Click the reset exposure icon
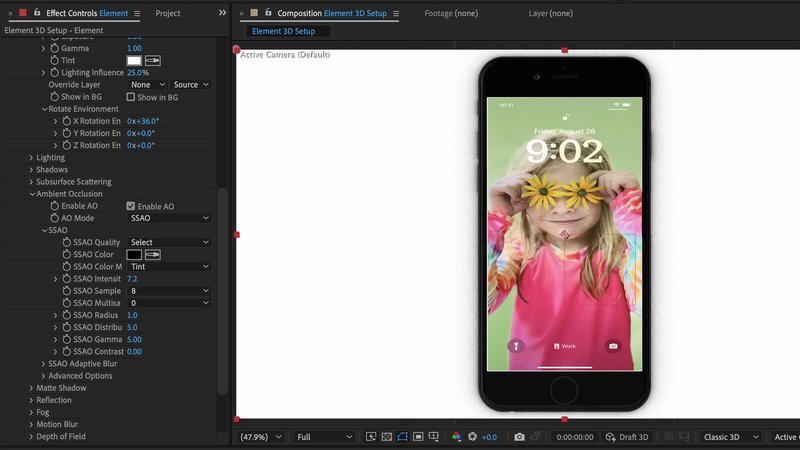 click(473, 437)
